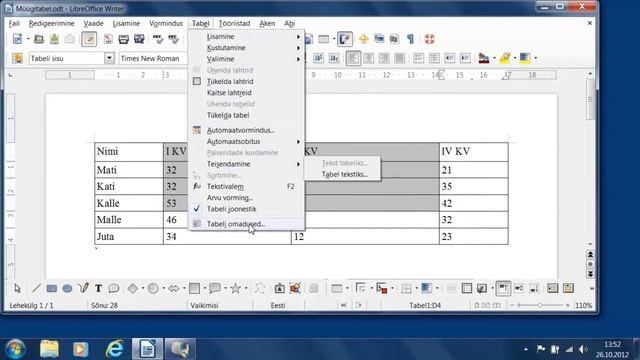Click the zoom slider handle
This screenshot has height=360, width=640.
(x=540, y=305)
